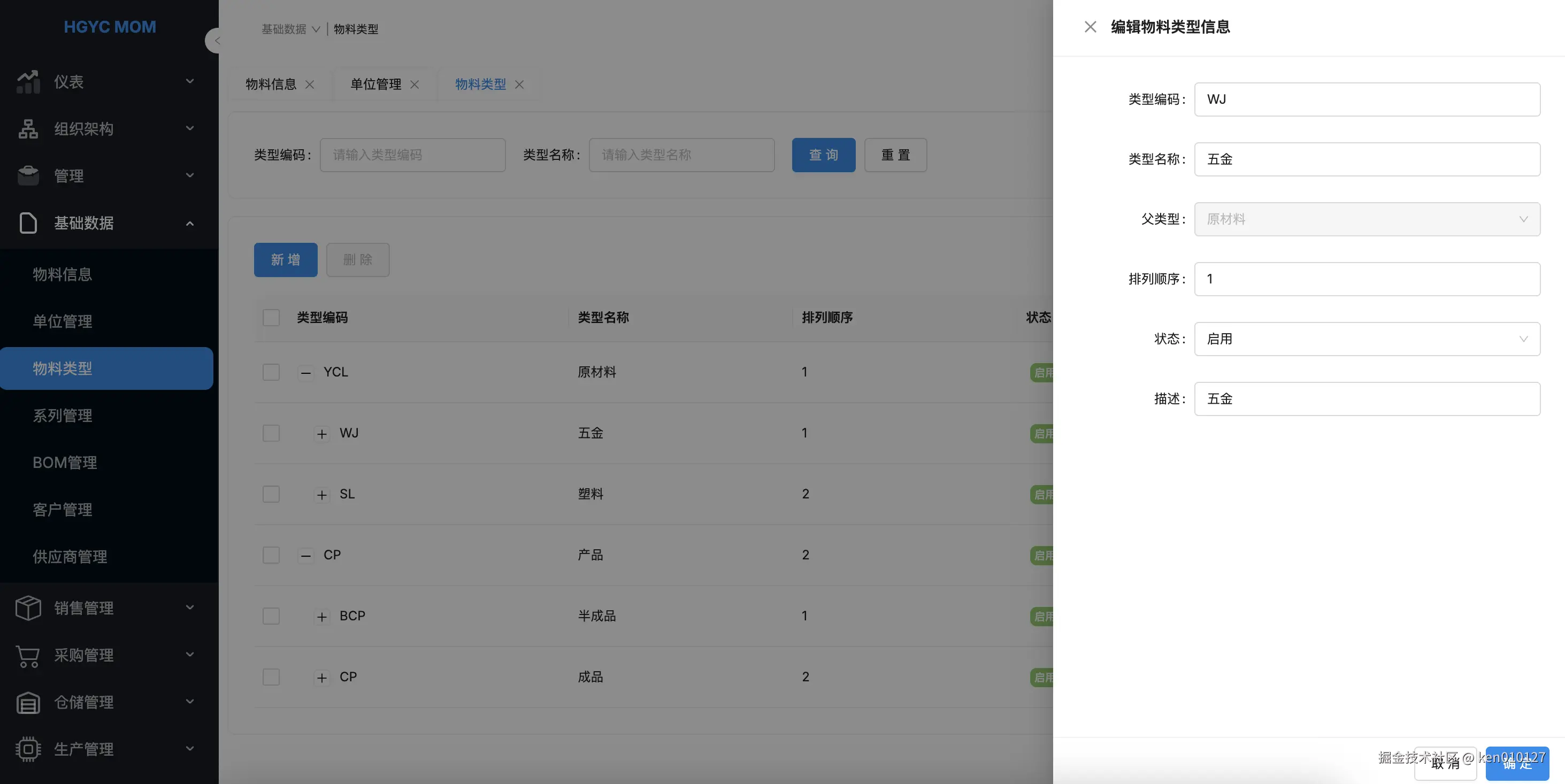This screenshot has width=1565, height=784.
Task: Tick the YCL row checkbox
Action: [271, 372]
